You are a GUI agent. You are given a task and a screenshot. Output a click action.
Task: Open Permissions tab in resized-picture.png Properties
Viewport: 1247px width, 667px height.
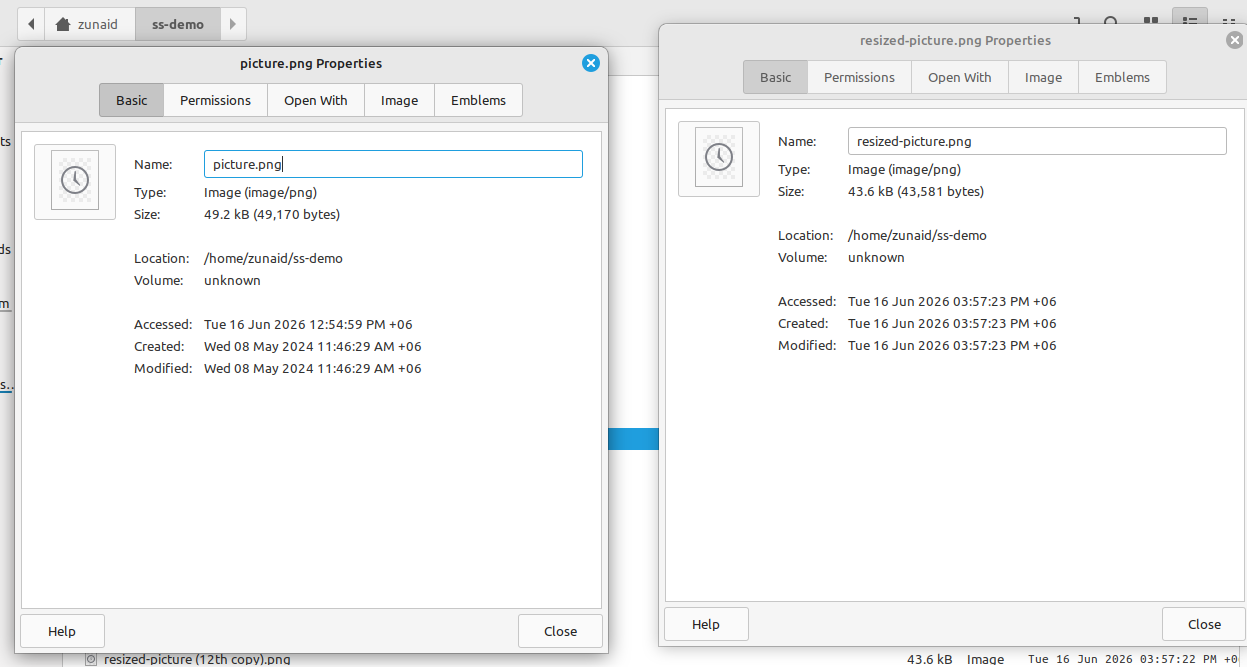(859, 77)
